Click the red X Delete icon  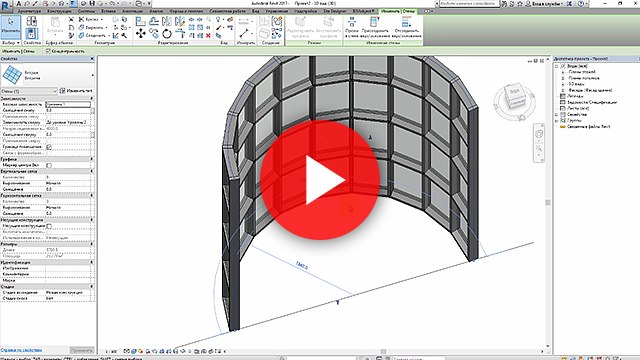pos(208,36)
